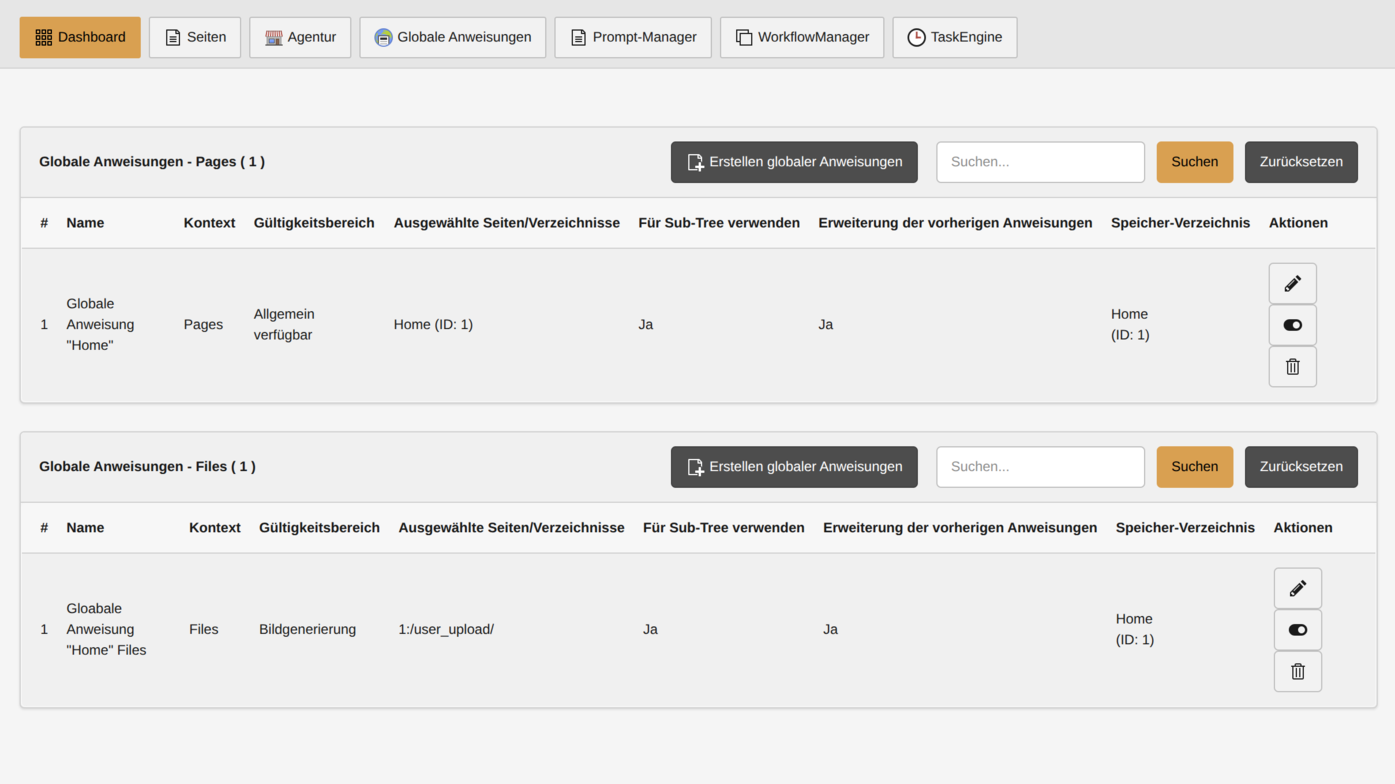Open the Dashboard tab
The height and width of the screenshot is (784, 1395).
(x=80, y=37)
